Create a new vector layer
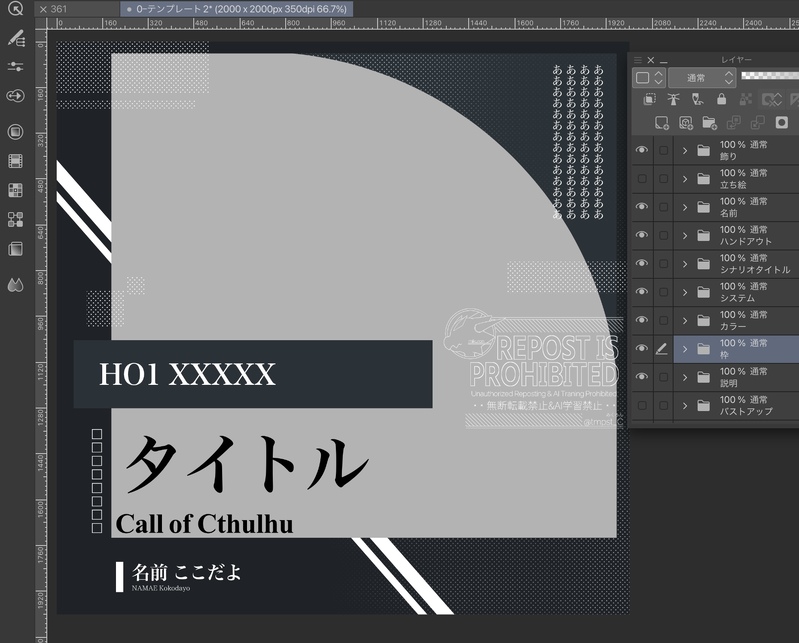The height and width of the screenshot is (643, 799). point(686,123)
